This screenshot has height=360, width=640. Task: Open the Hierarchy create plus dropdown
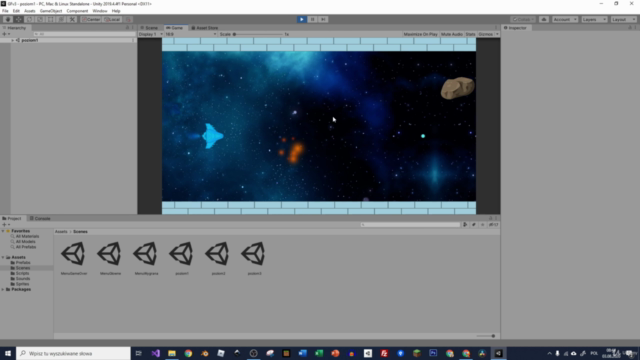point(6,34)
